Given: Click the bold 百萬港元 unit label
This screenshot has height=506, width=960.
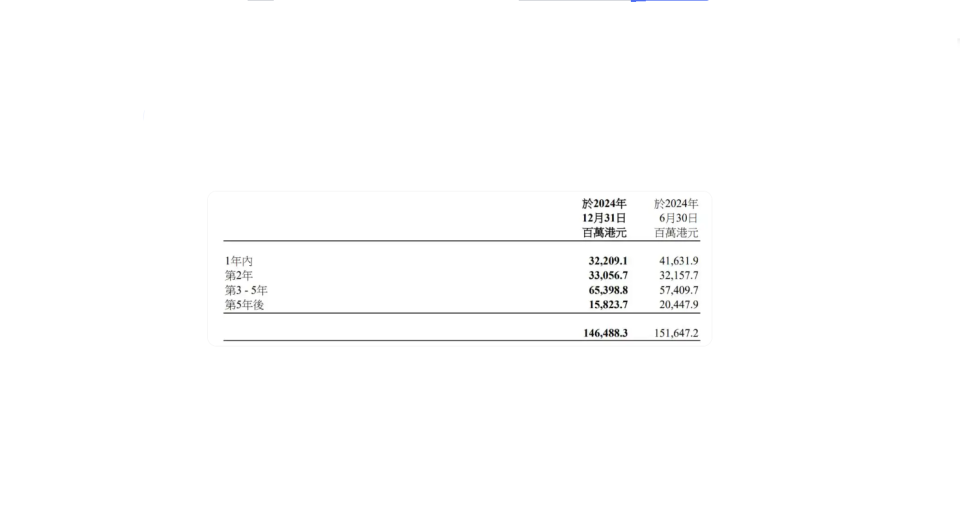Looking at the screenshot, I should [604, 233].
